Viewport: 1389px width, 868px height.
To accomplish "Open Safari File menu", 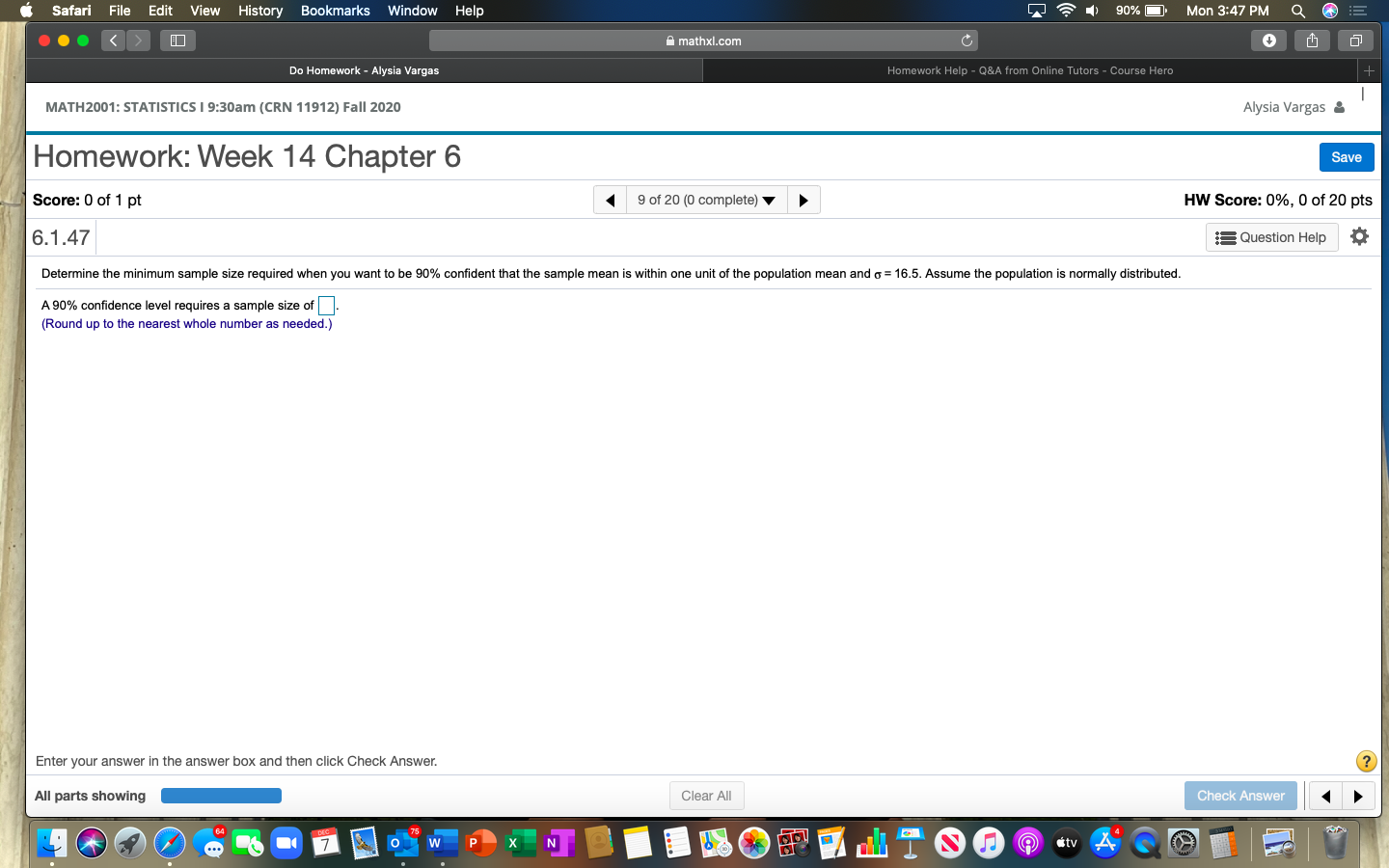I will pos(120,11).
